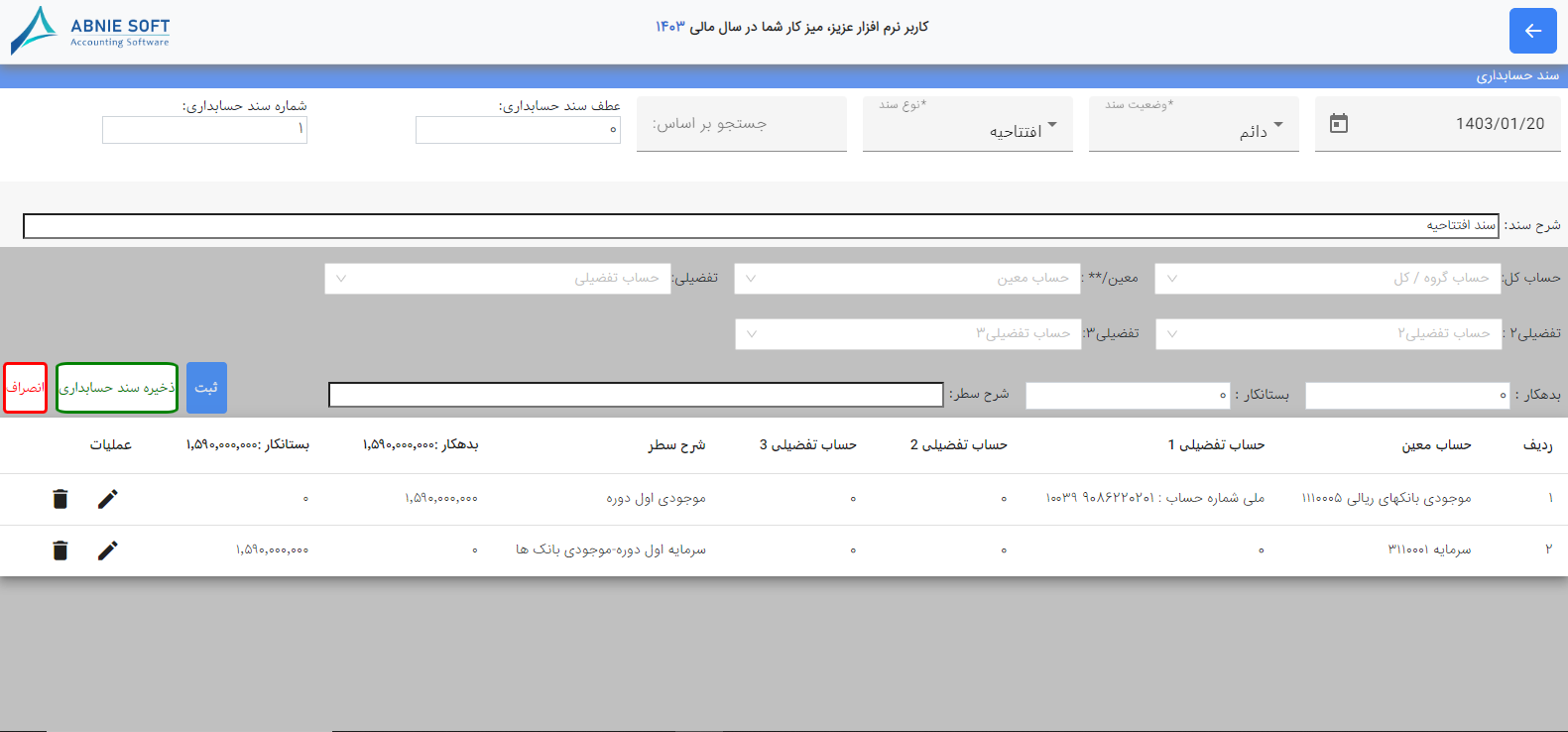Image resolution: width=1568 pixels, height=732 pixels.
Task: Edit row 1 with pencil icon
Action: click(x=107, y=499)
